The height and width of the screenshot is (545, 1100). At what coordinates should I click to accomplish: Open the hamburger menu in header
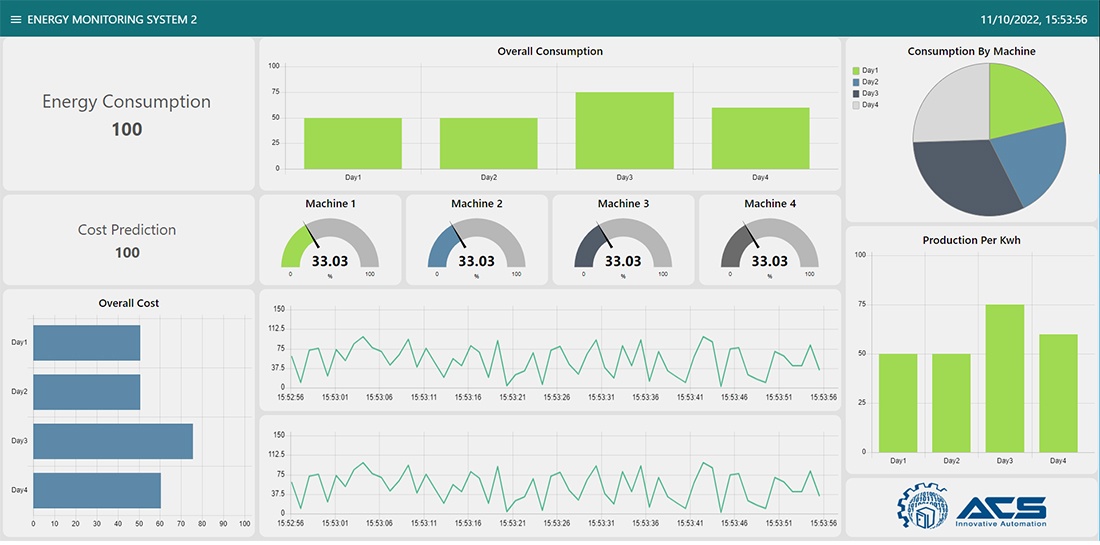coord(15,19)
